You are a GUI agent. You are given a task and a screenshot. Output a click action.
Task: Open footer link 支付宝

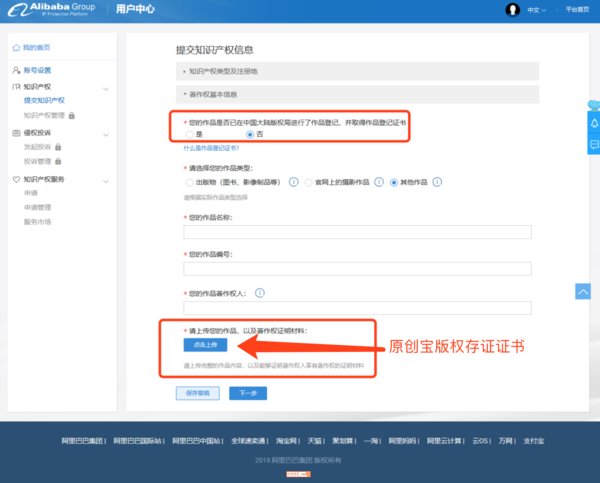pyautogui.click(x=533, y=441)
